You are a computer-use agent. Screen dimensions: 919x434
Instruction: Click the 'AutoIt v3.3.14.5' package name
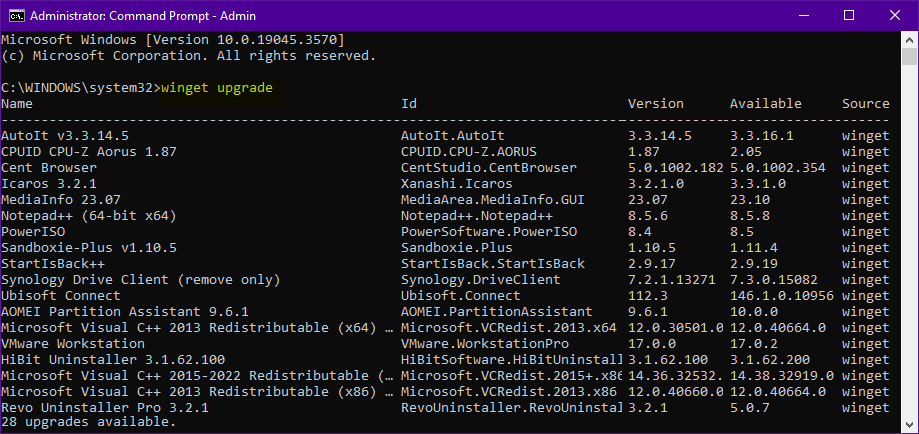65,135
